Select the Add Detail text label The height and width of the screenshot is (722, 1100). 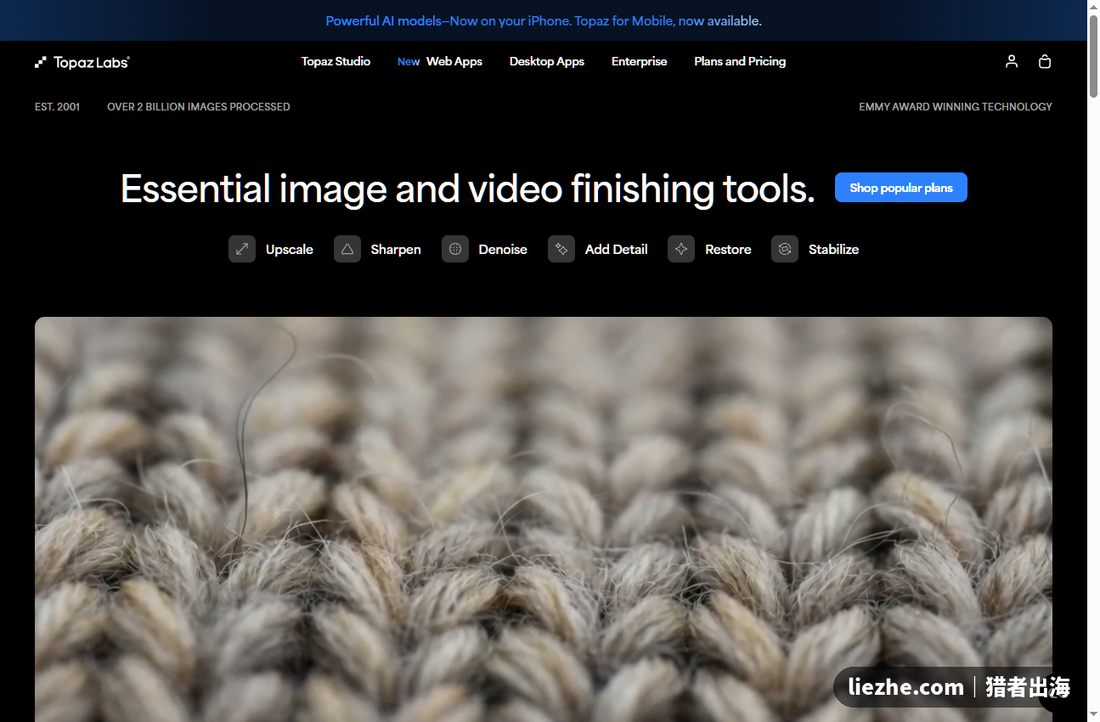(x=616, y=249)
